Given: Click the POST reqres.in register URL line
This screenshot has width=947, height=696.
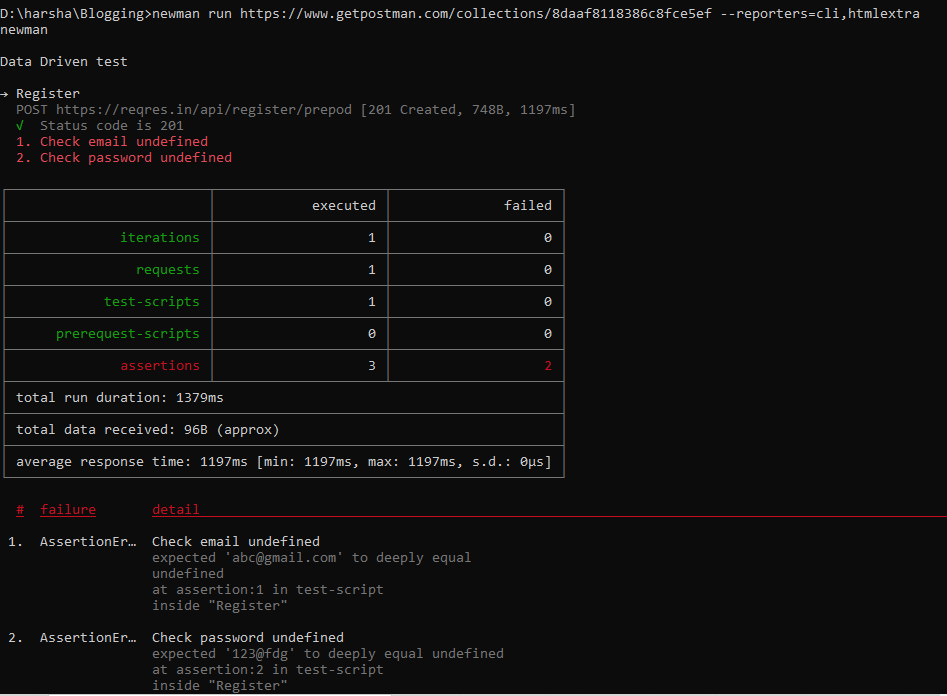Looking at the screenshot, I should point(295,109).
